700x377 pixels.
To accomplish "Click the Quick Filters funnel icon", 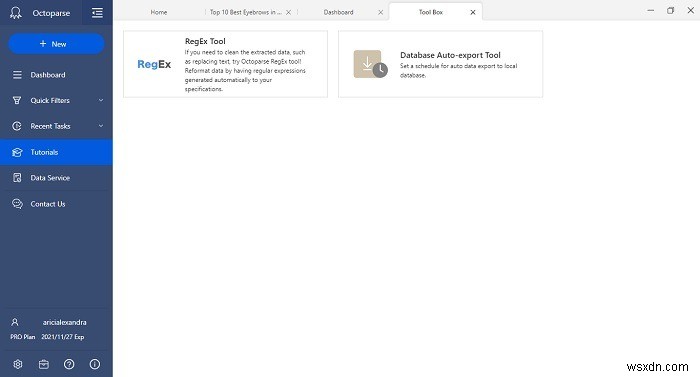I will tap(17, 101).
